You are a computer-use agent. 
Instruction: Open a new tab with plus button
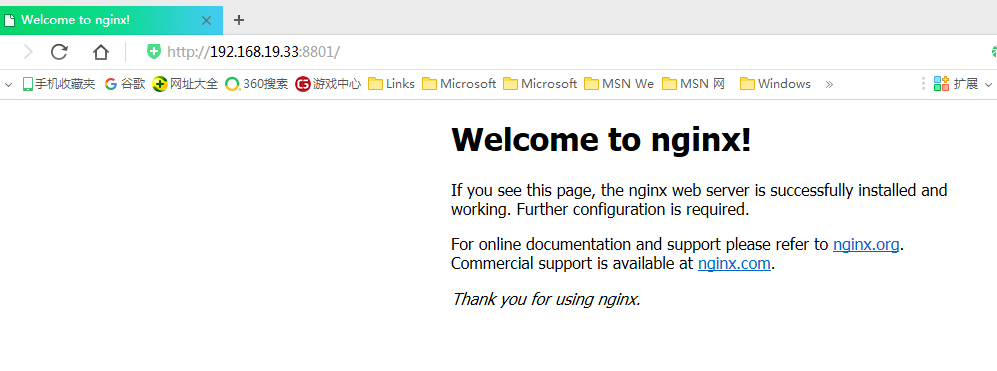[x=238, y=20]
